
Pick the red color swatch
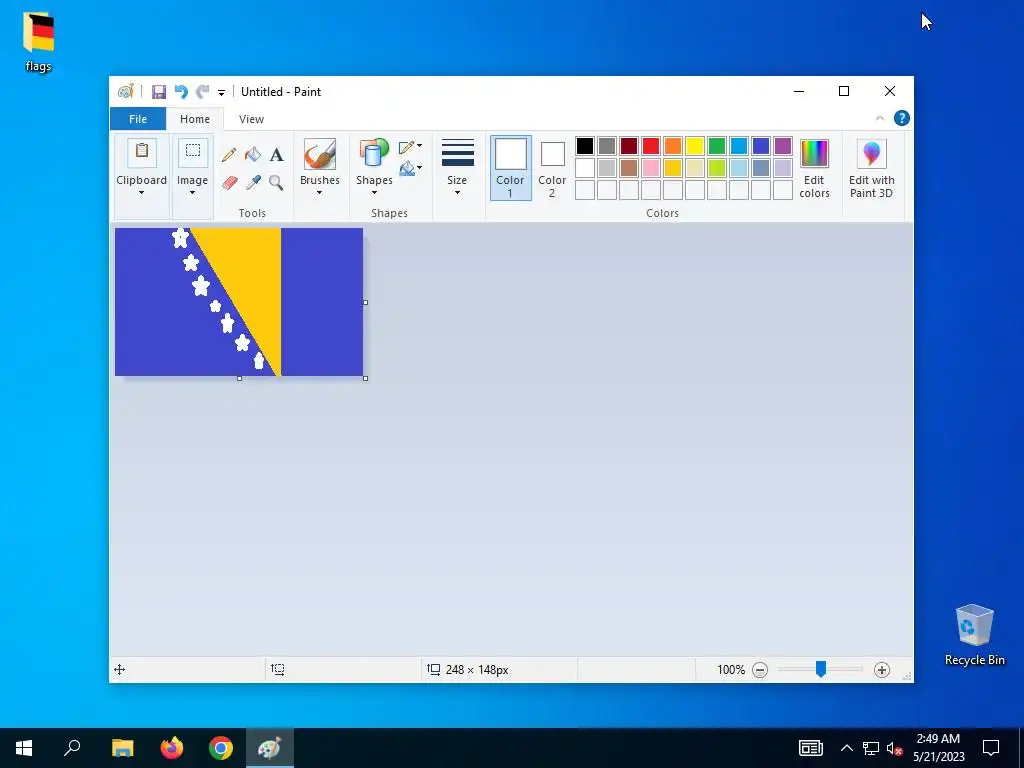click(x=651, y=146)
